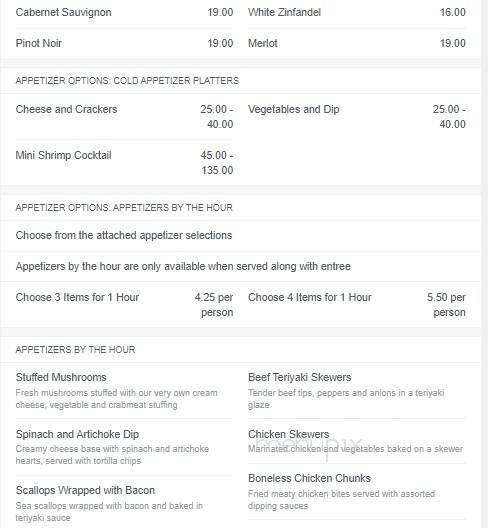Select White Zinfandel from the wine list
This screenshot has width=488, height=528.
[x=284, y=12]
